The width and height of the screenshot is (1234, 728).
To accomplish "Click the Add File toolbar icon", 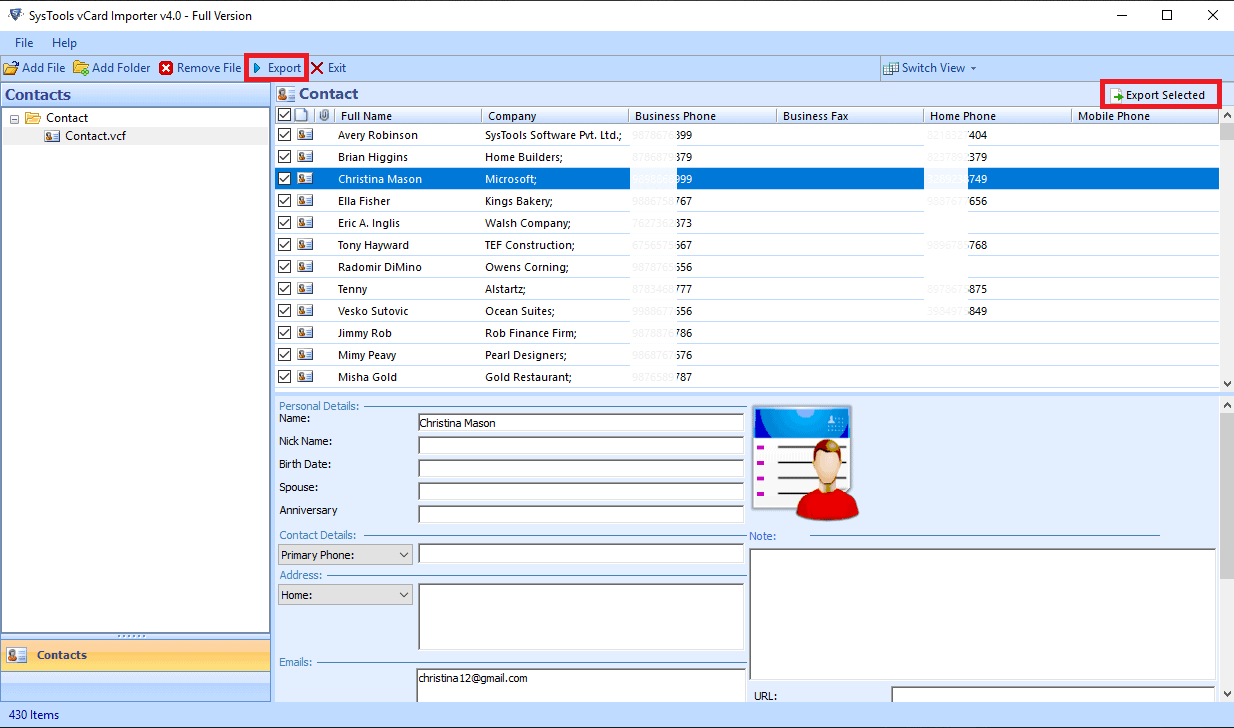I will (x=11, y=68).
